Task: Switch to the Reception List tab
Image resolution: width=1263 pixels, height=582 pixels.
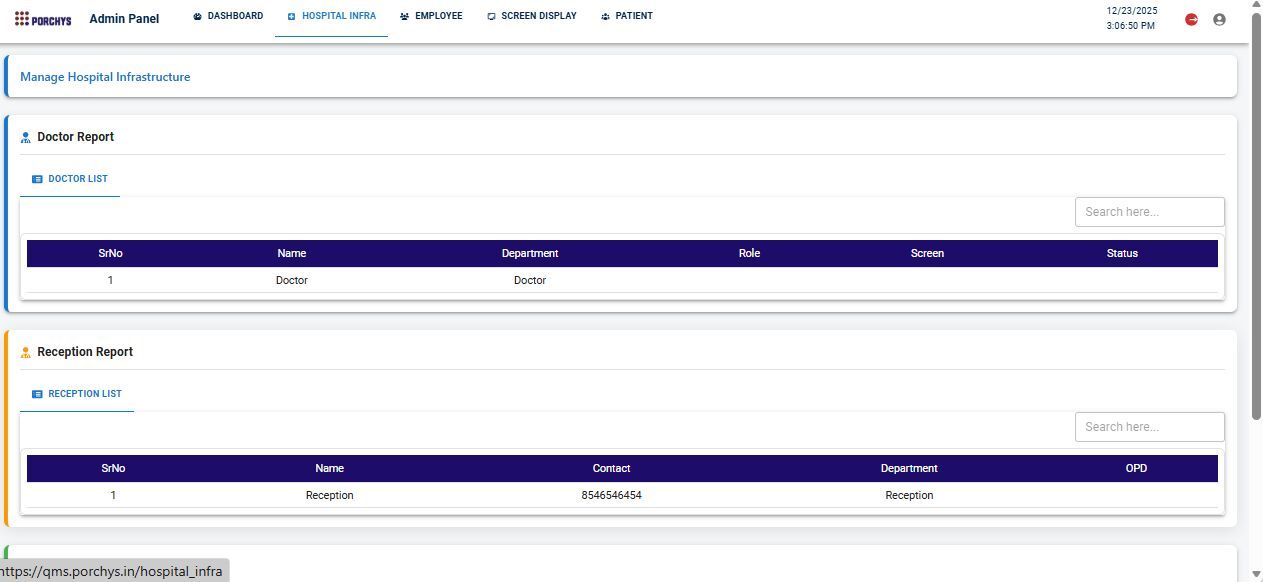Action: tap(84, 394)
